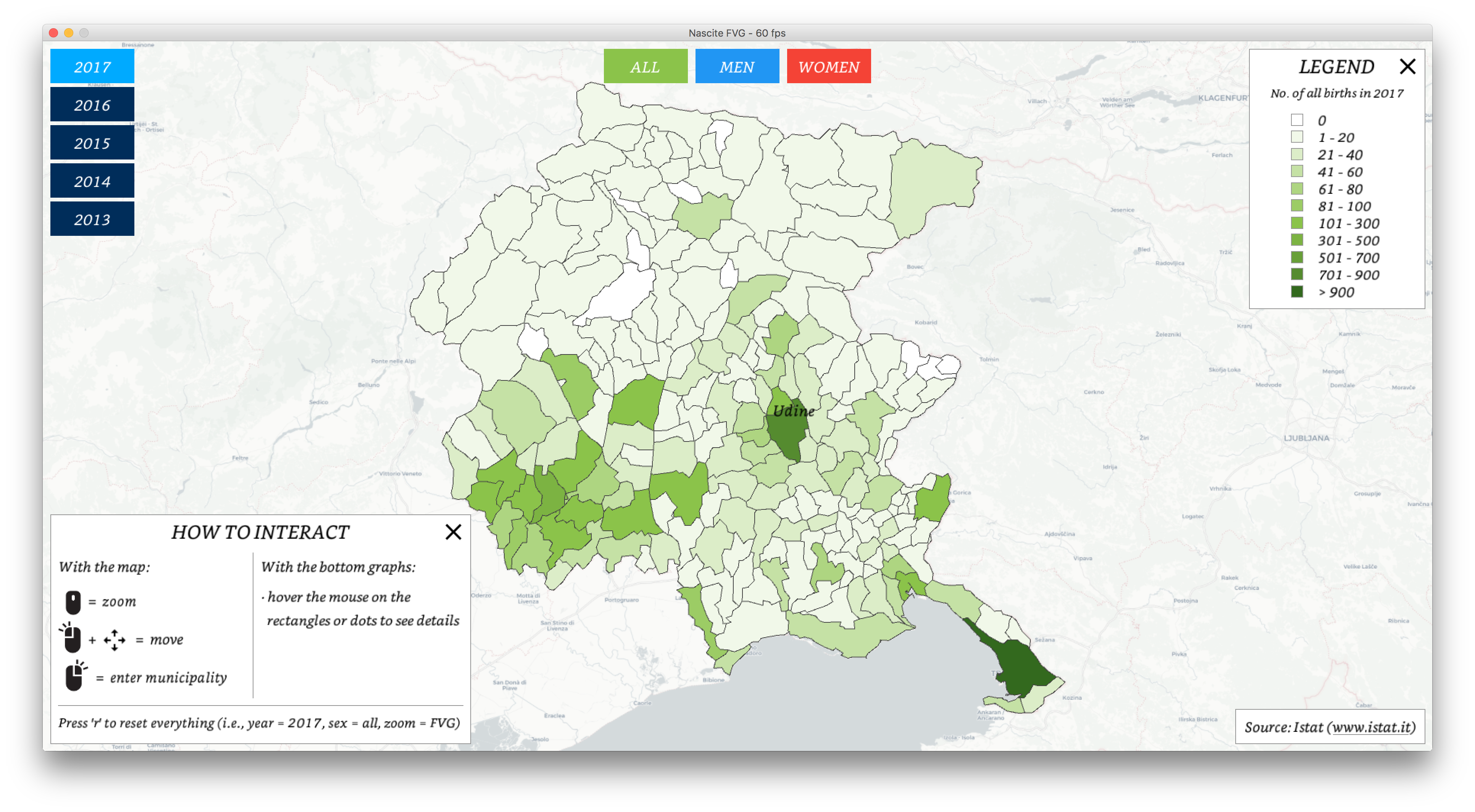This screenshot has width=1475, height=812.
Task: Open the www.istat.it source link
Action: click(1372, 727)
